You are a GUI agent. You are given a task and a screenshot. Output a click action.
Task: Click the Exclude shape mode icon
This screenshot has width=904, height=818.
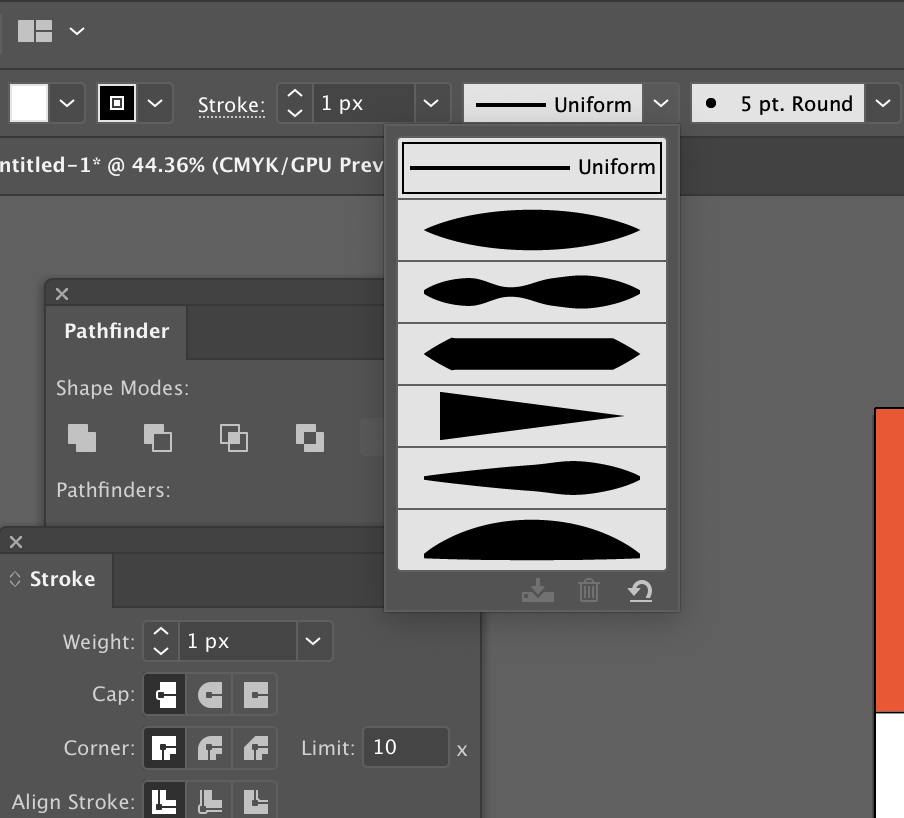310,437
